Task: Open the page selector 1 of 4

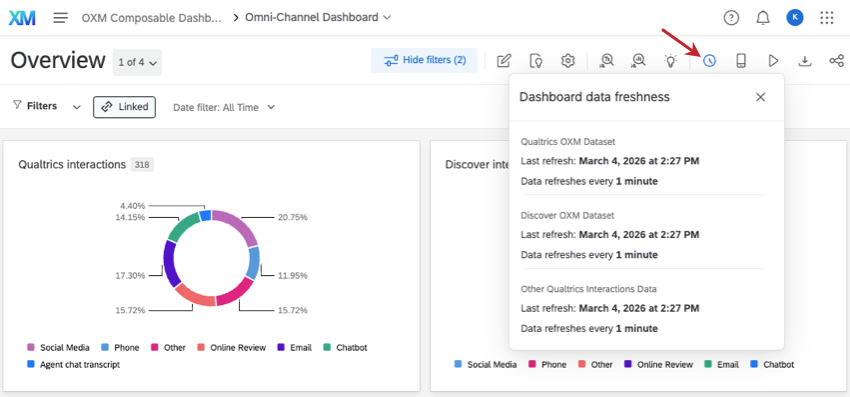Action: pos(137,62)
